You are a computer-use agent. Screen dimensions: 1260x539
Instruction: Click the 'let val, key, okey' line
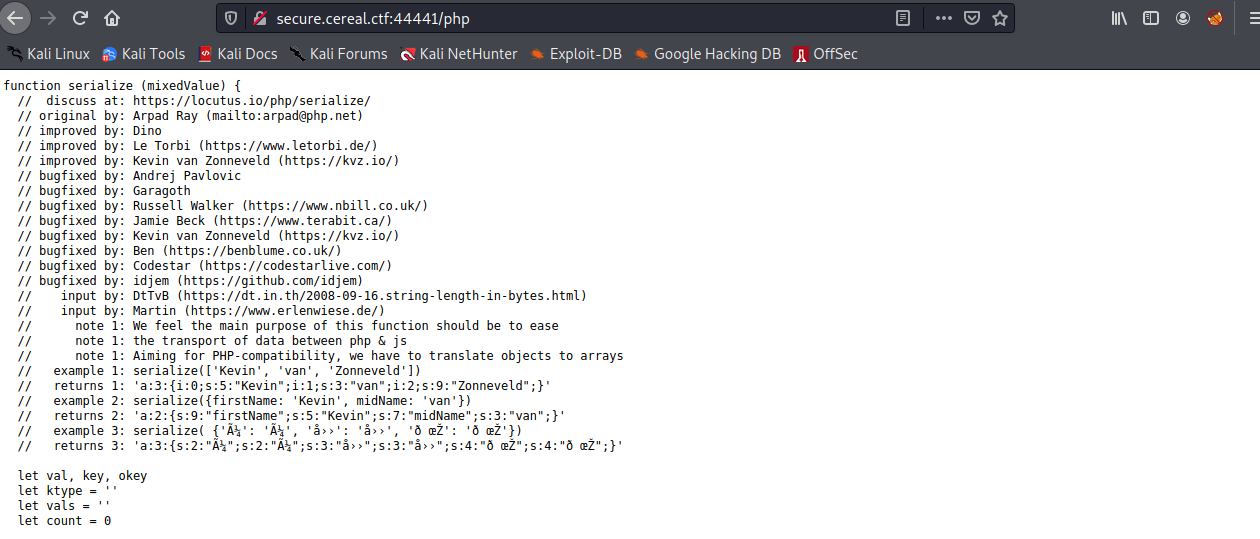click(x=82, y=476)
